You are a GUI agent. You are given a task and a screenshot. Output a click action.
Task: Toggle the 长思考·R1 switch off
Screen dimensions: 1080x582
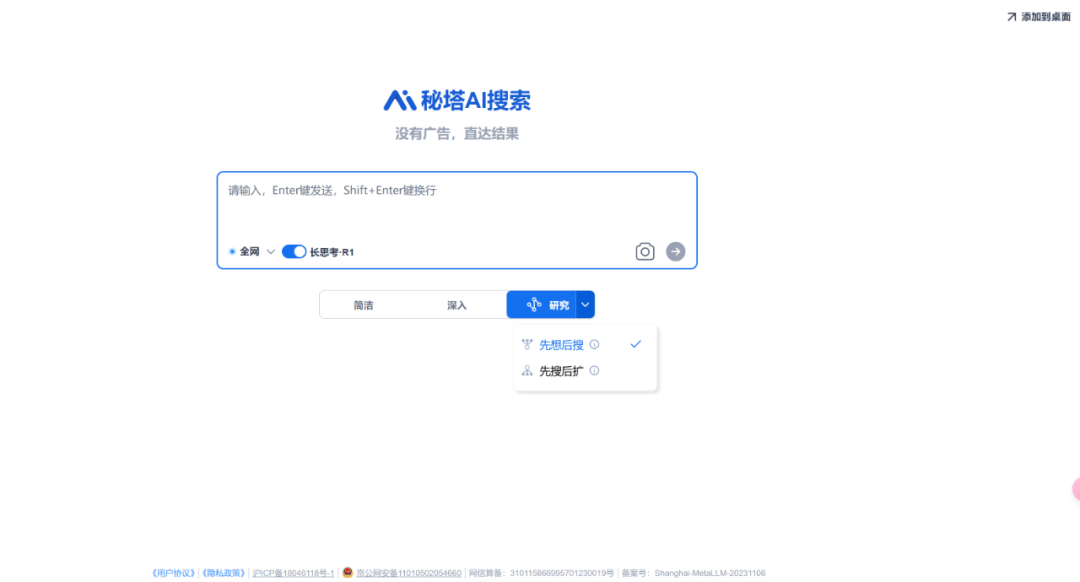click(294, 251)
